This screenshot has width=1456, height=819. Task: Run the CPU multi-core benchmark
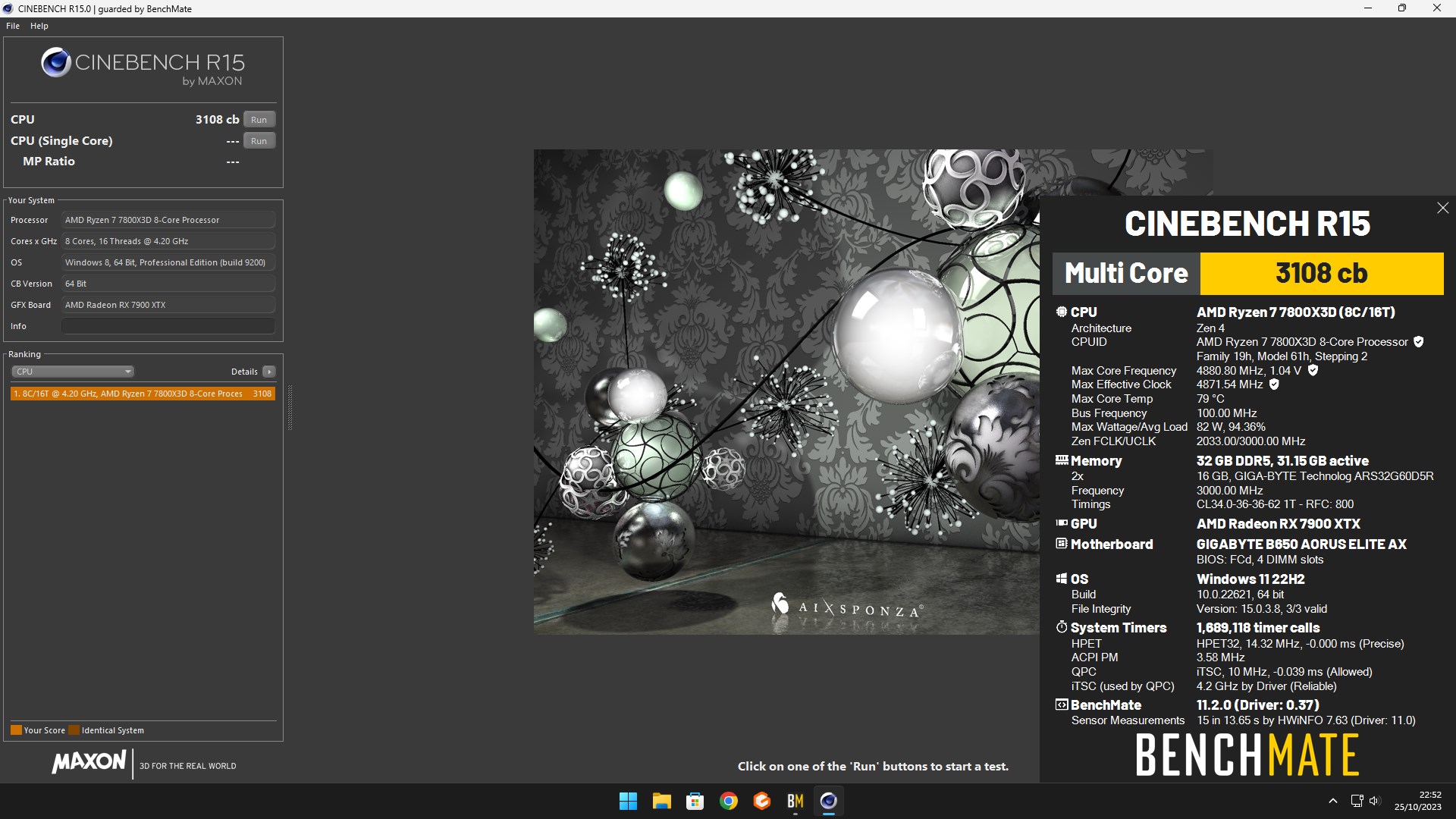pos(259,120)
